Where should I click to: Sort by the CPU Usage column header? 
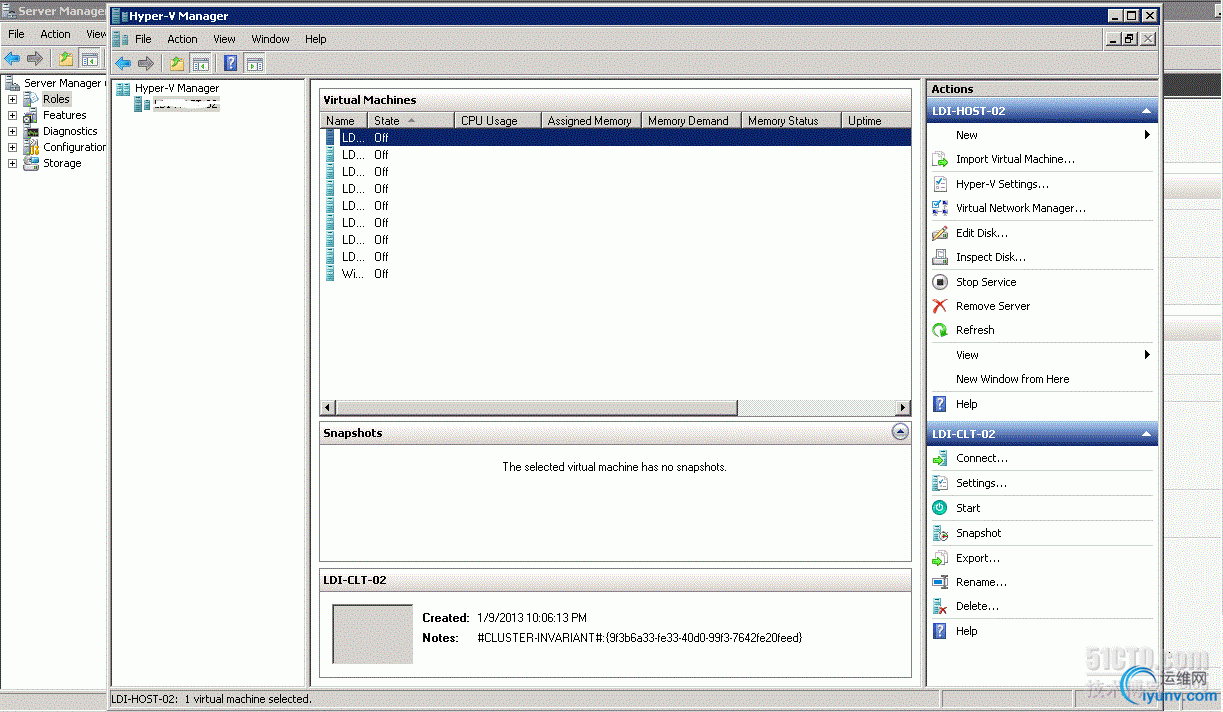(x=497, y=121)
